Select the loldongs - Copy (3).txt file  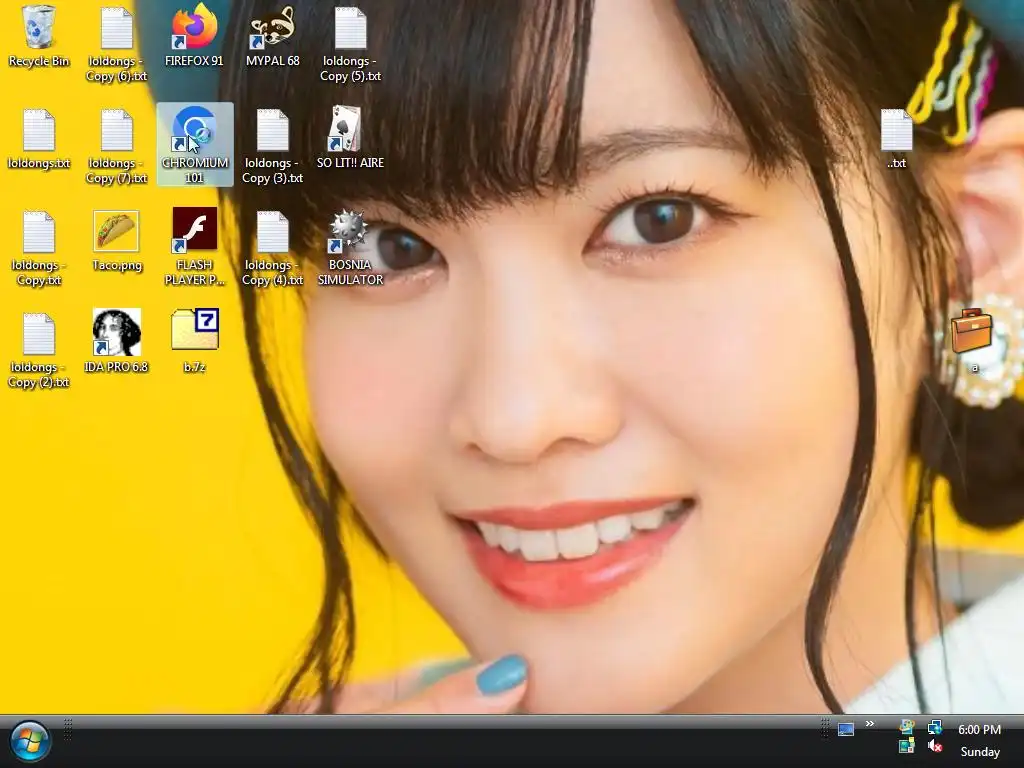pos(272,146)
